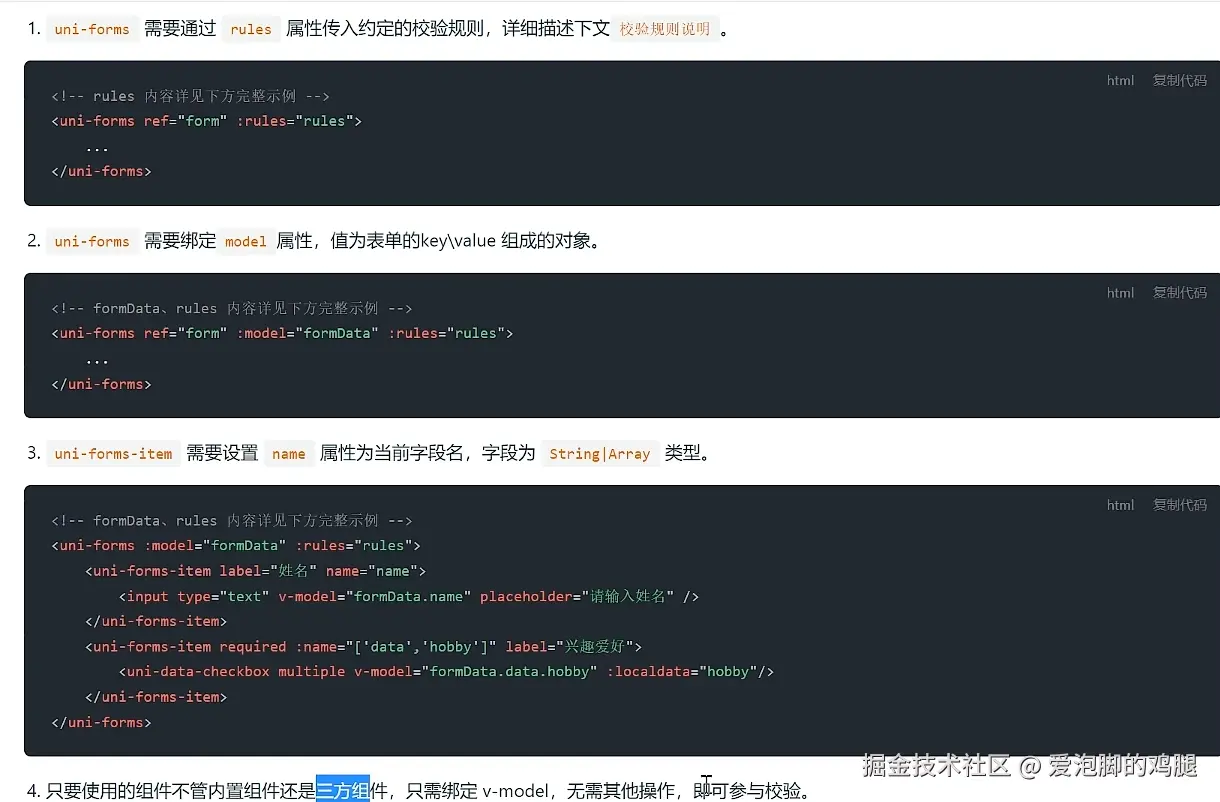The width and height of the screenshot is (1220, 802).
Task: Click the html label above the rules-only code block
Action: point(1120,81)
